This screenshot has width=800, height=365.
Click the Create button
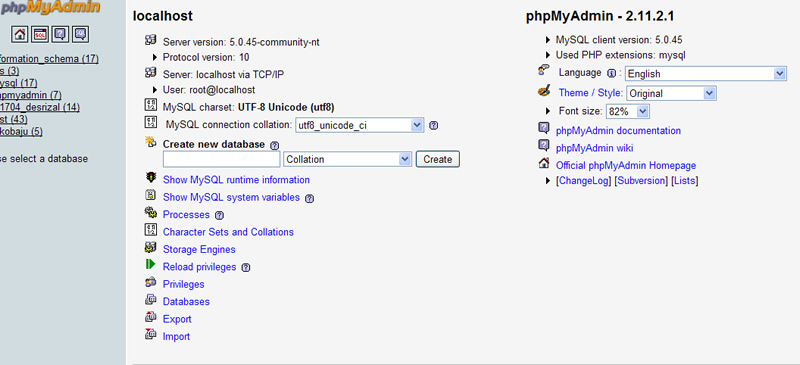(x=438, y=159)
